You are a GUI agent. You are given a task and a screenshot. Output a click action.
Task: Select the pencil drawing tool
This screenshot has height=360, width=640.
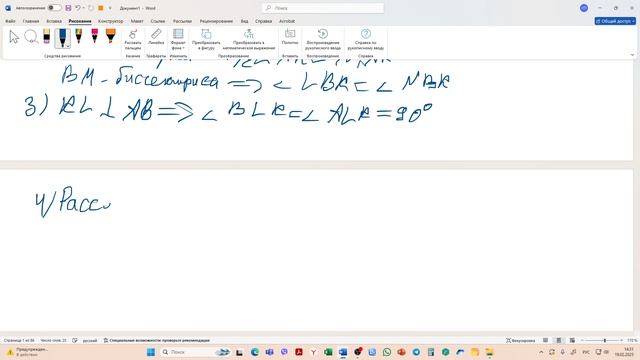pos(78,36)
